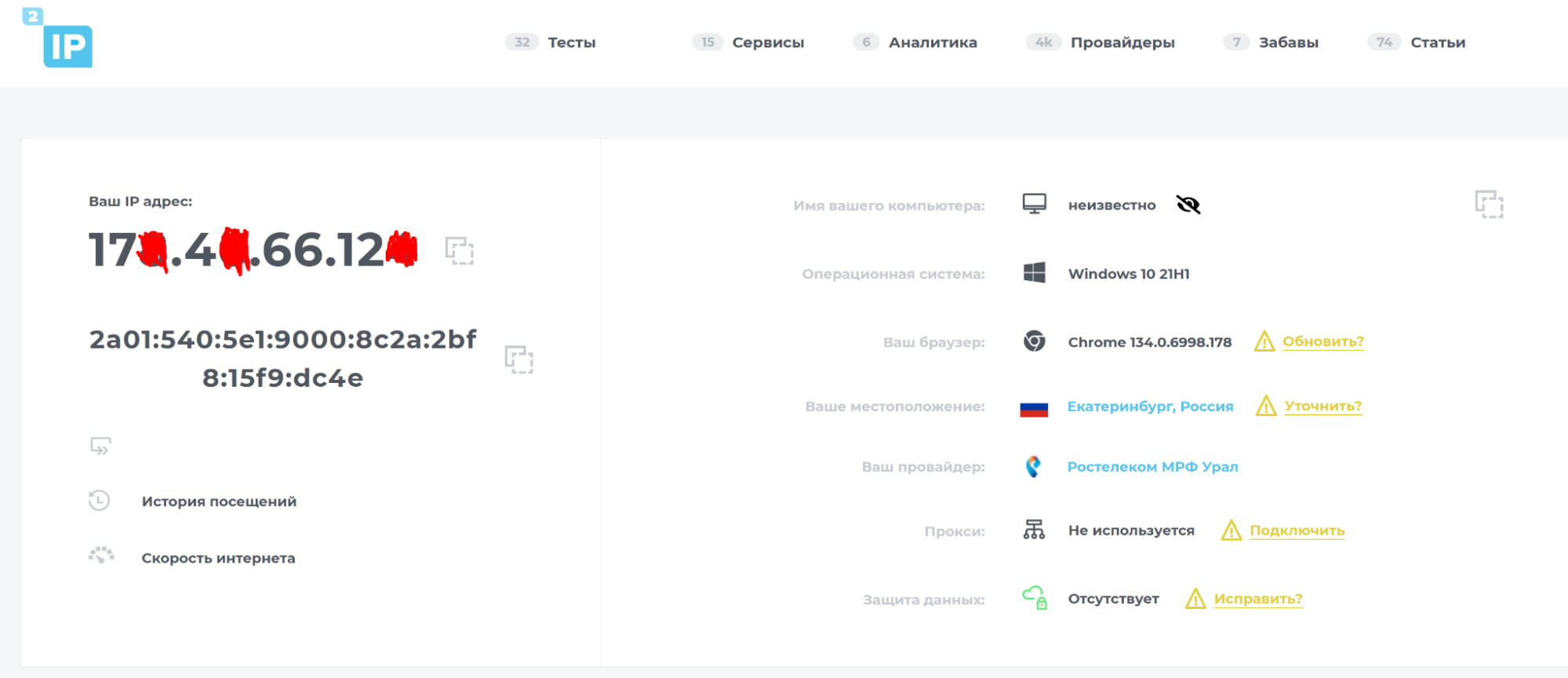Click the history clock icon

tap(99, 501)
